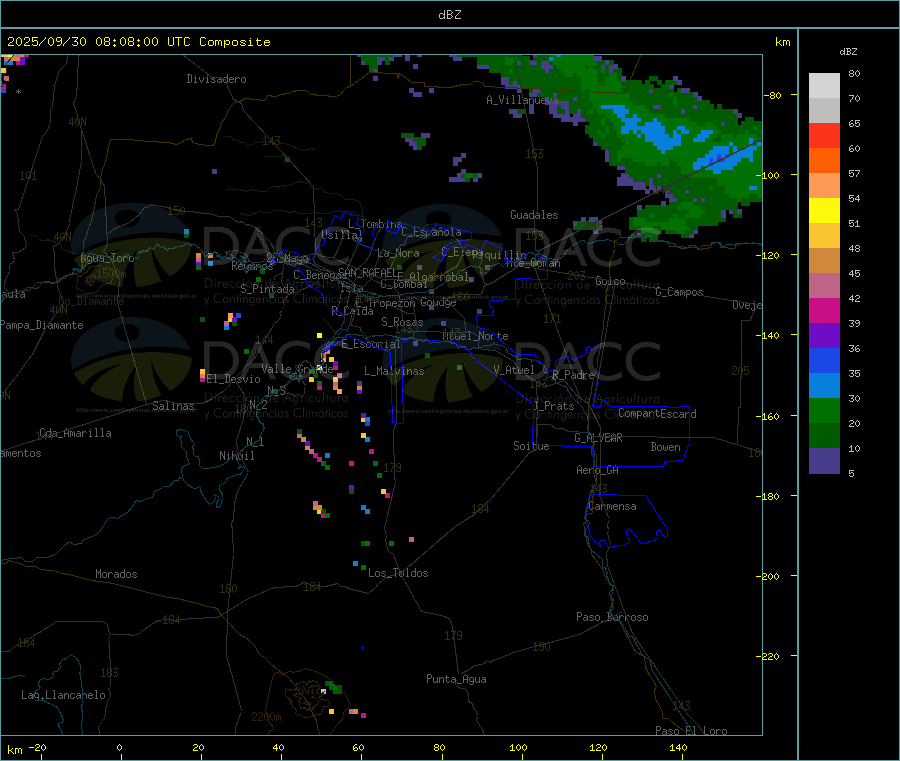Click the Aero_GA label
The width and height of the screenshot is (900, 761).
[x=597, y=470]
